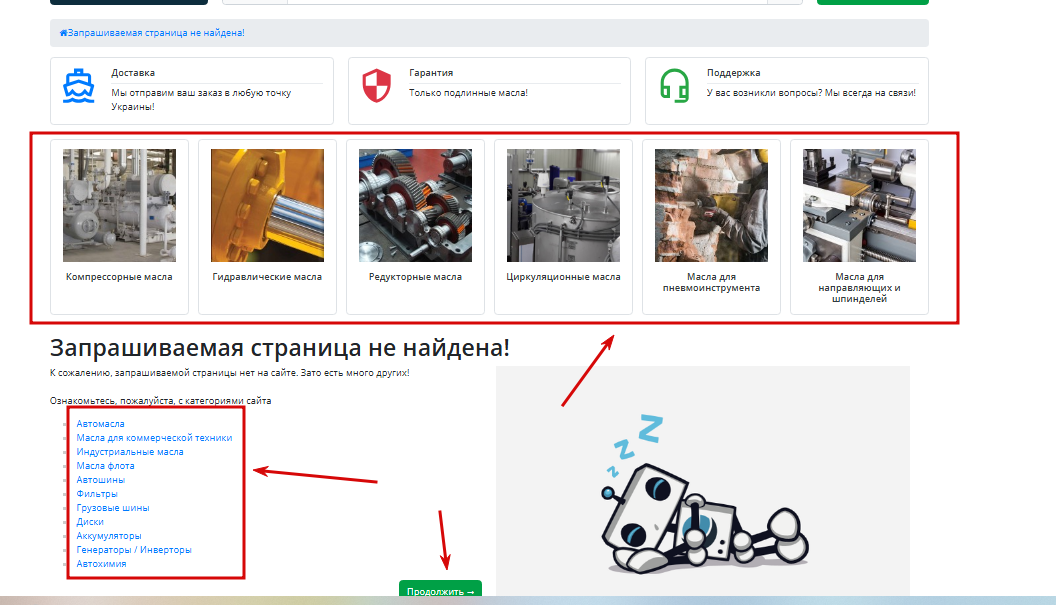Image resolution: width=1056 pixels, height=605 pixels.
Task: Click the Гарантия heading
Action: tap(431, 73)
